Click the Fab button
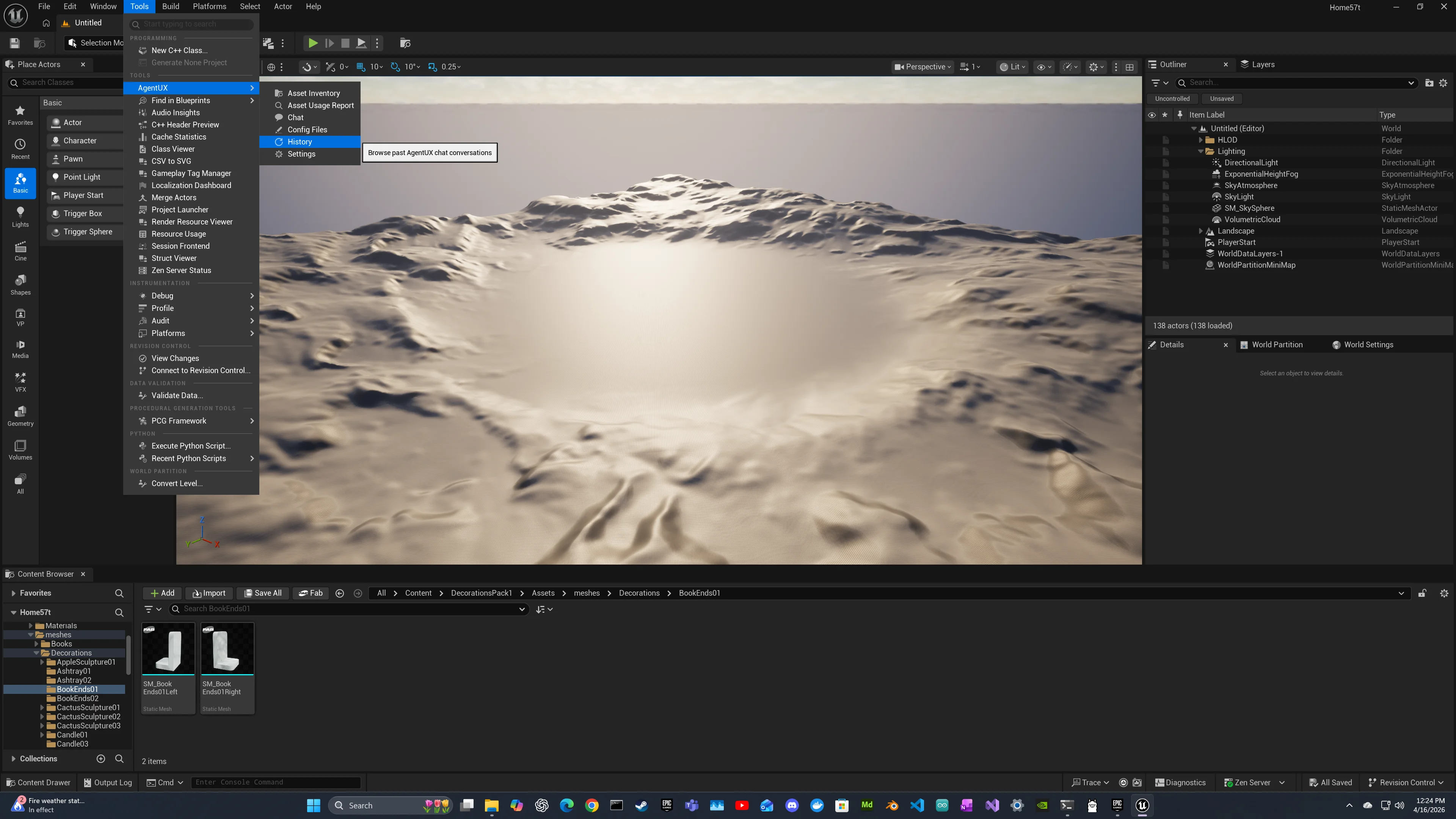Viewport: 1456px width, 819px height. coord(310,593)
